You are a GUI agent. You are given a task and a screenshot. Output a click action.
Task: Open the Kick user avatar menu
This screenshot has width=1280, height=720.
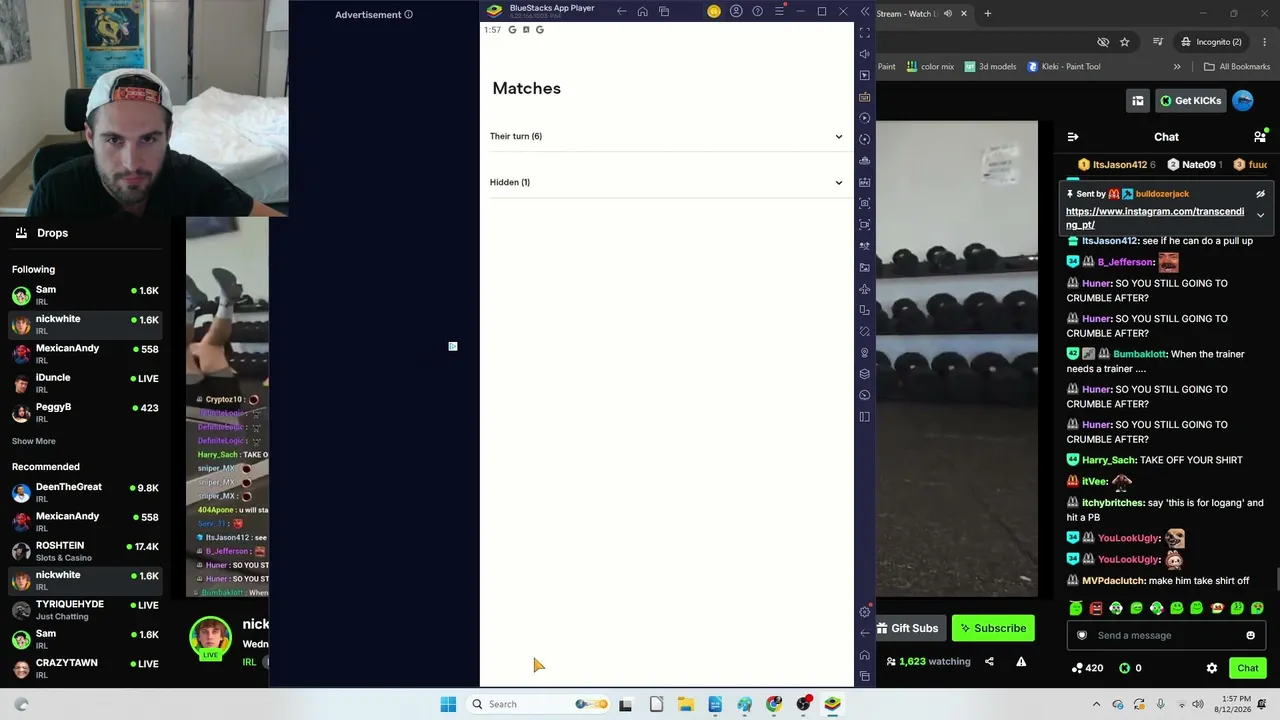[1243, 100]
